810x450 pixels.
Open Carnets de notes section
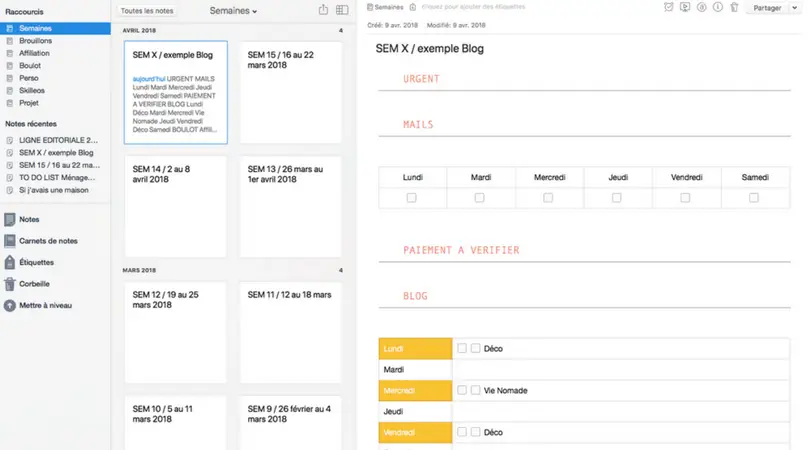click(48, 241)
